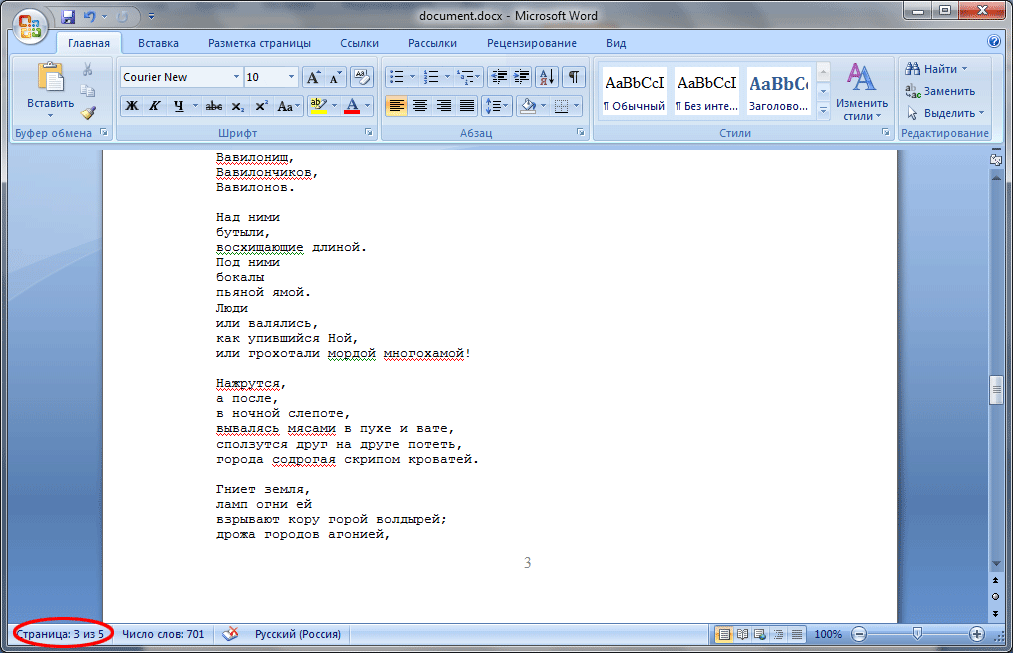Open the font size dropdown showing 10
Viewport: 1013px width, 653px height.
(291, 77)
